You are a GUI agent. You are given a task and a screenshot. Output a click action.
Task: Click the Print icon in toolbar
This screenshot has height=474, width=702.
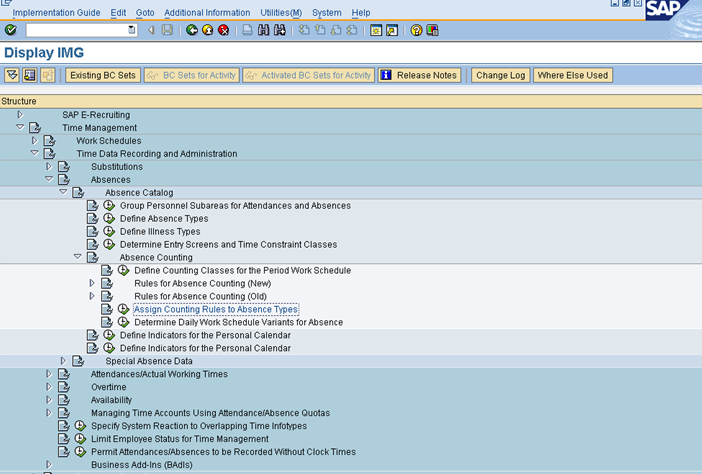tap(247, 30)
